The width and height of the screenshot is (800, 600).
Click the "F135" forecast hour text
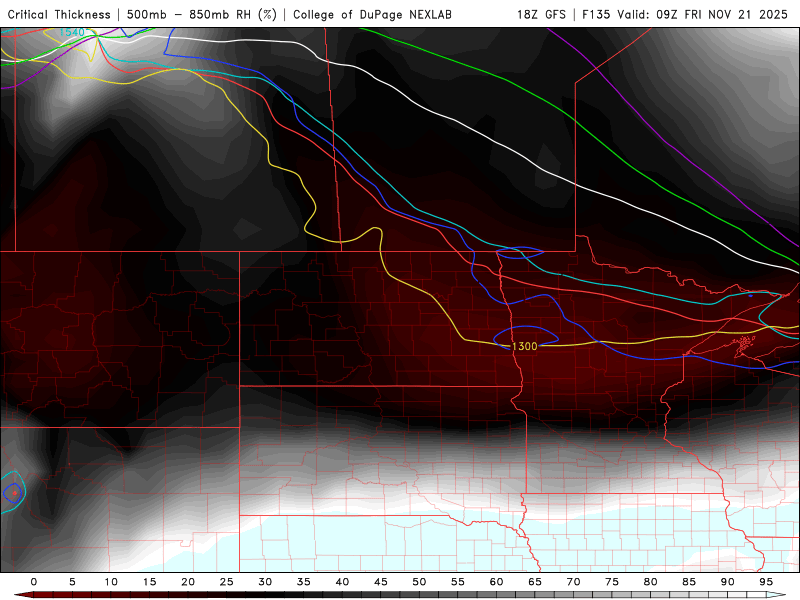point(596,14)
